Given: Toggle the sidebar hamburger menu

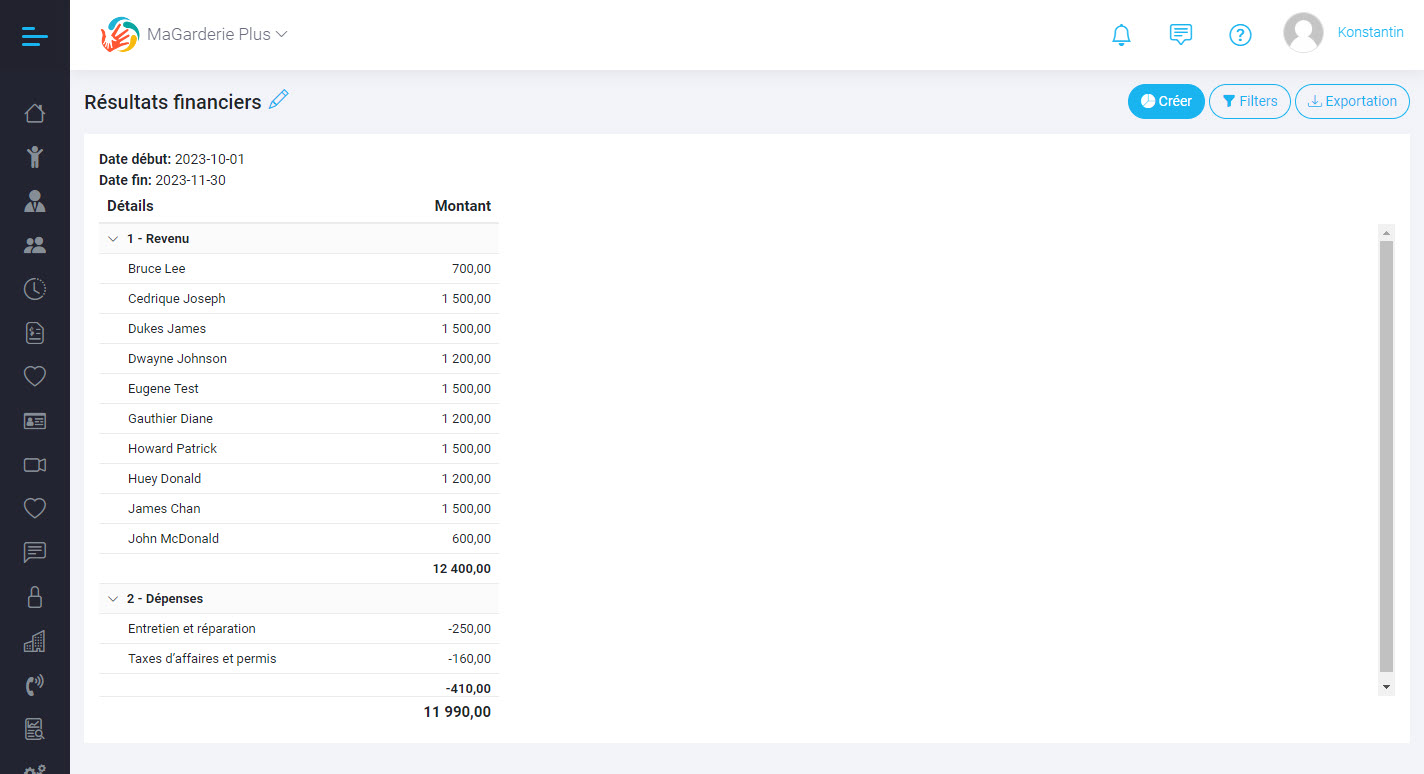Looking at the screenshot, I should (x=33, y=35).
